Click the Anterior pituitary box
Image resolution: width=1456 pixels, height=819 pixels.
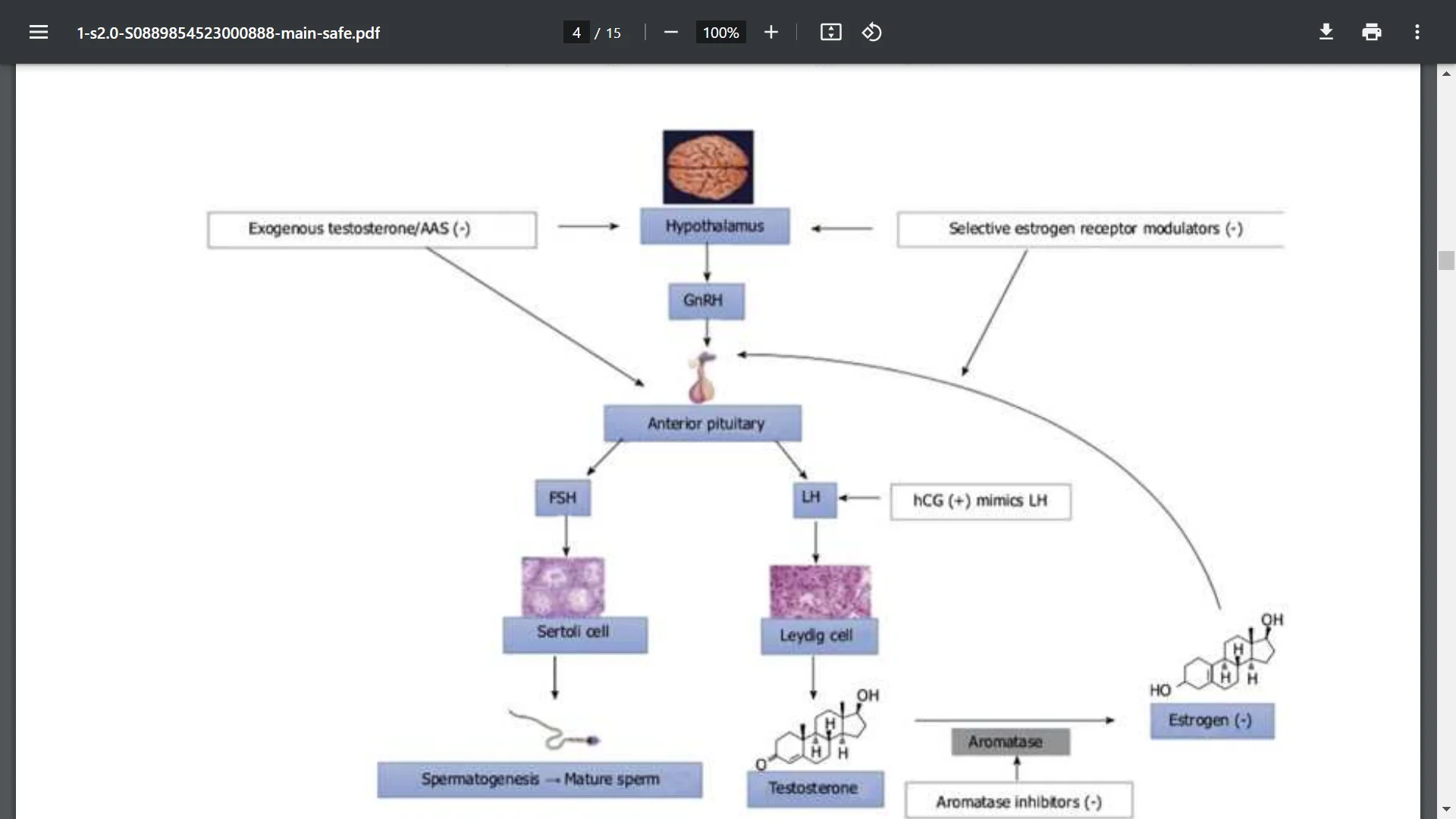702,423
